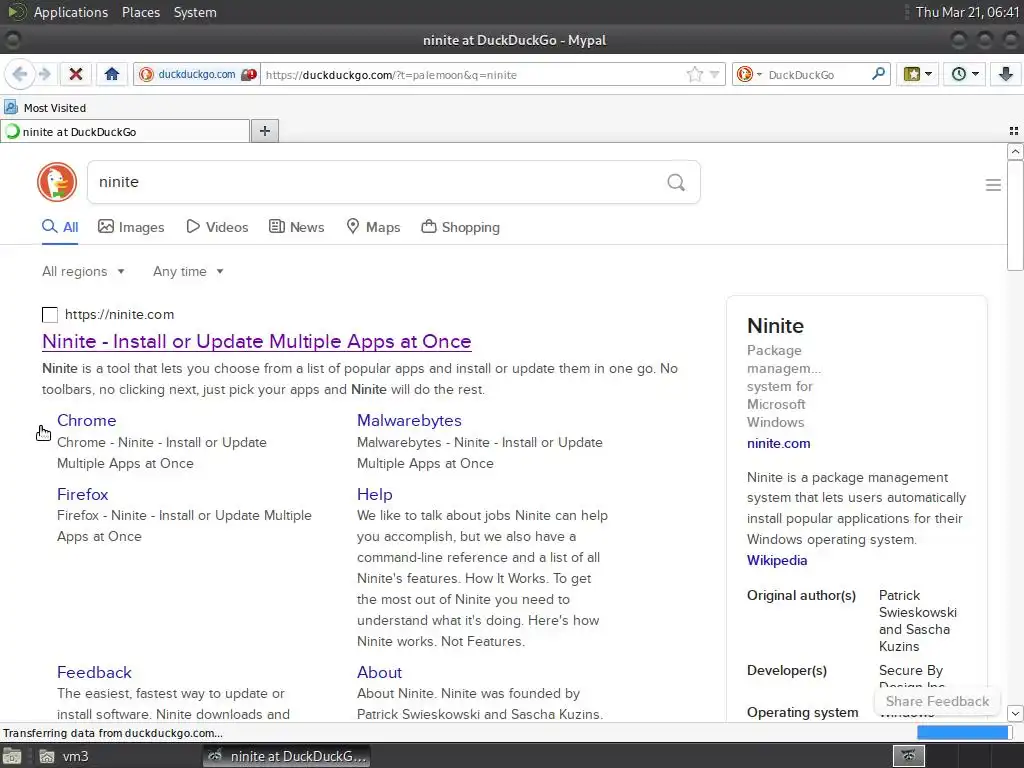Viewport: 1024px width, 768px height.
Task: Click the ninite.com favicon placeholder
Action: 50,315
